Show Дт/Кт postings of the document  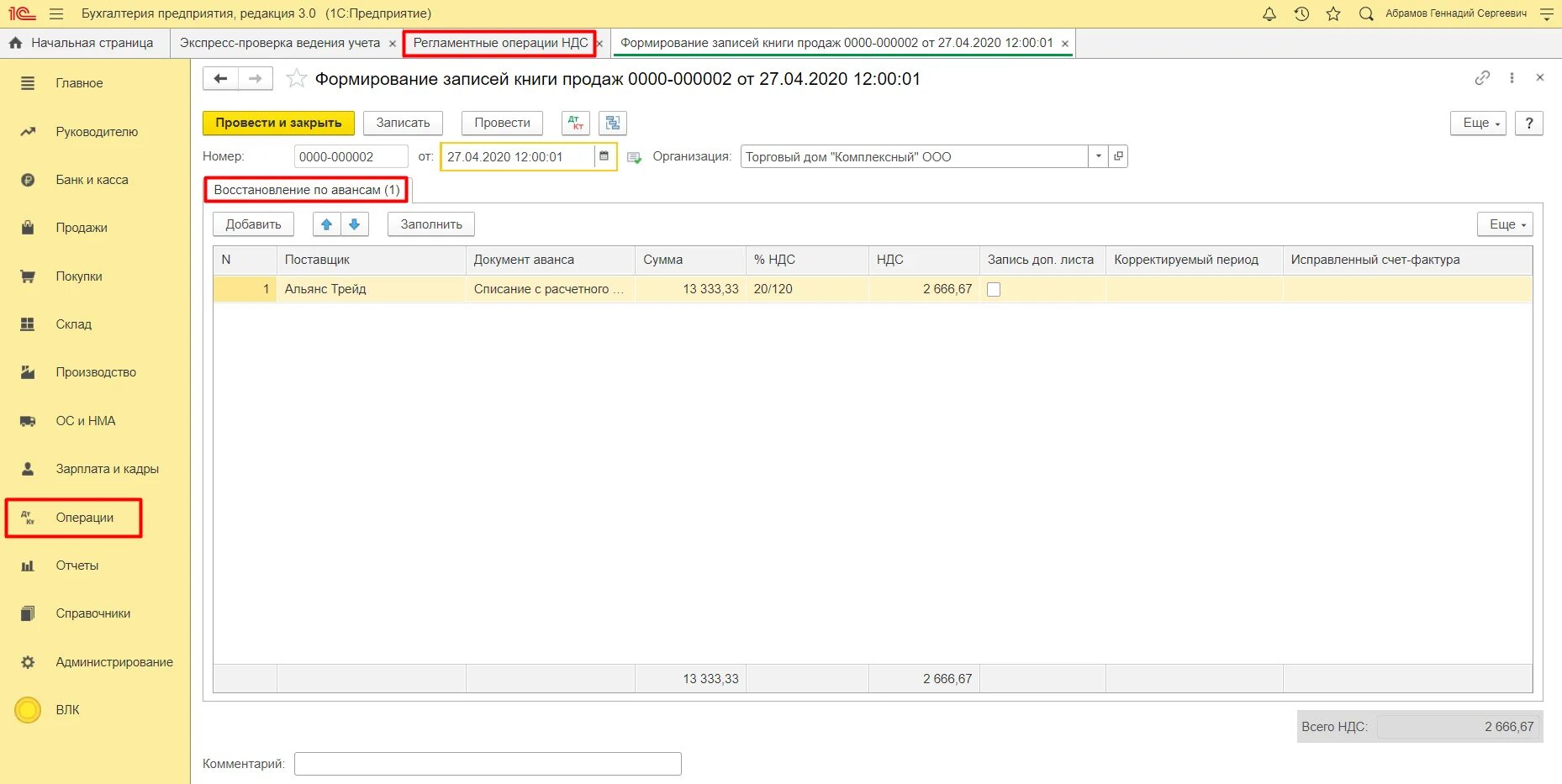tap(576, 123)
